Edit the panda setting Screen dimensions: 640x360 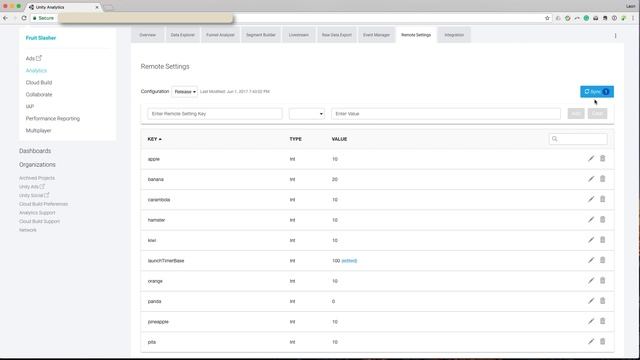[591, 301]
